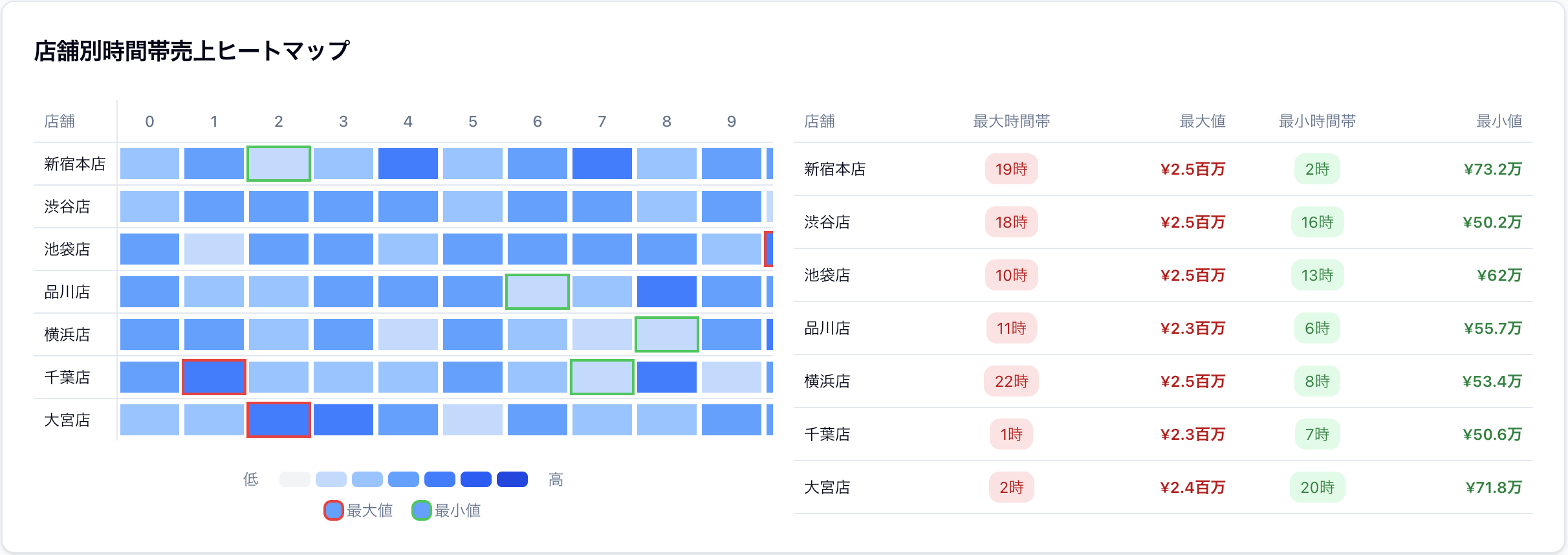1568x555 pixels.
Task: Select 千葉店 hour 7 green-outlined minimum cell
Action: [x=602, y=377]
